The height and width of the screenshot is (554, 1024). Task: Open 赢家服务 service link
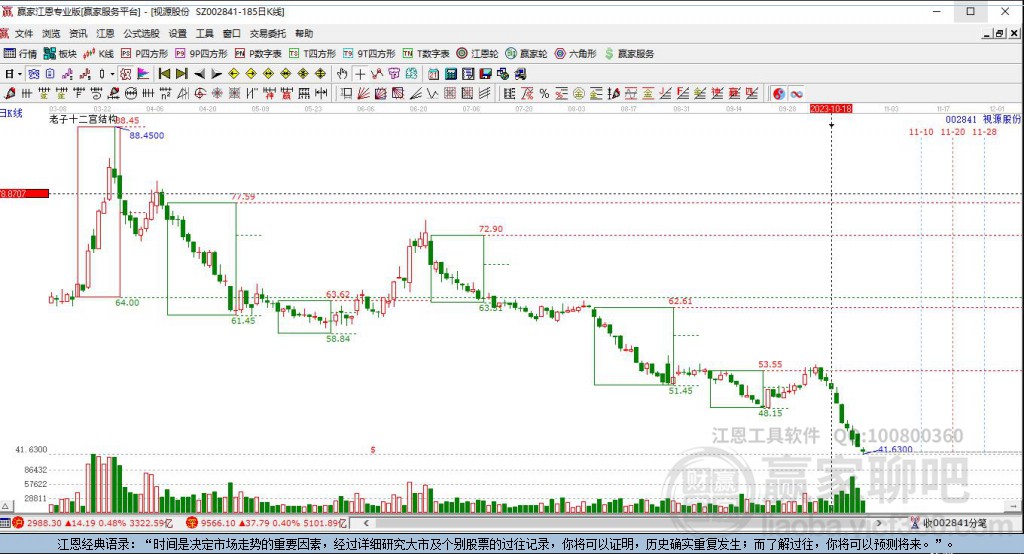[x=629, y=54]
